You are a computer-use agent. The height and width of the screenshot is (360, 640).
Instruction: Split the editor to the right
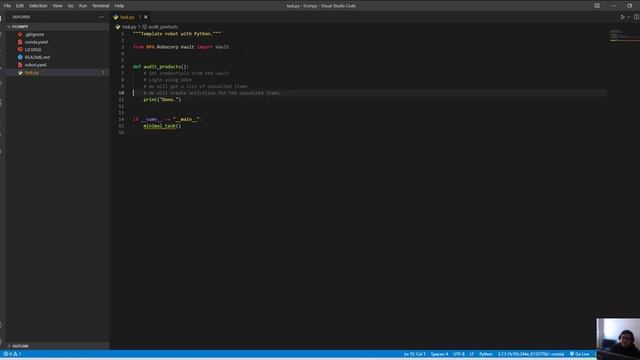(636, 17)
